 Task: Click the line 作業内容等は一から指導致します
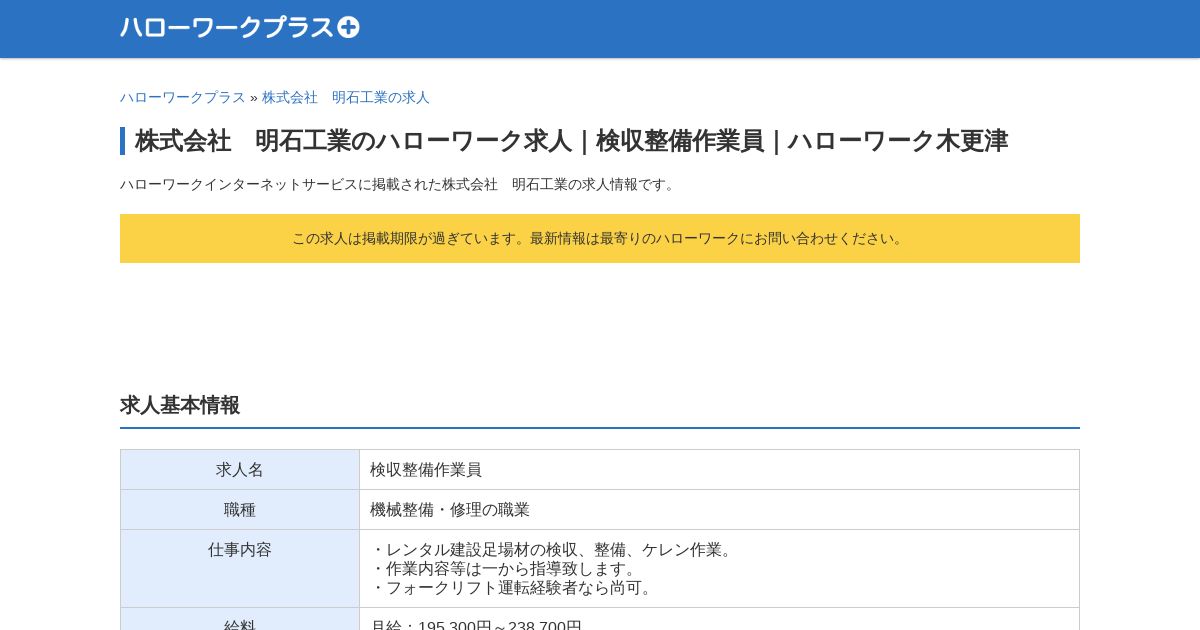coord(506,569)
